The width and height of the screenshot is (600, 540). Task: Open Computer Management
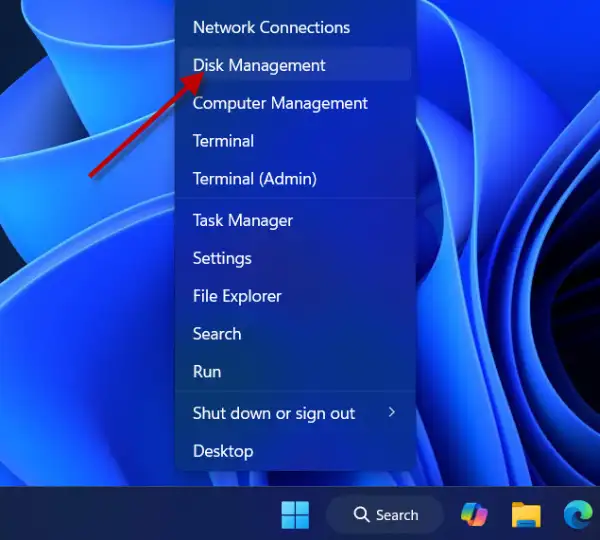click(x=295, y=103)
